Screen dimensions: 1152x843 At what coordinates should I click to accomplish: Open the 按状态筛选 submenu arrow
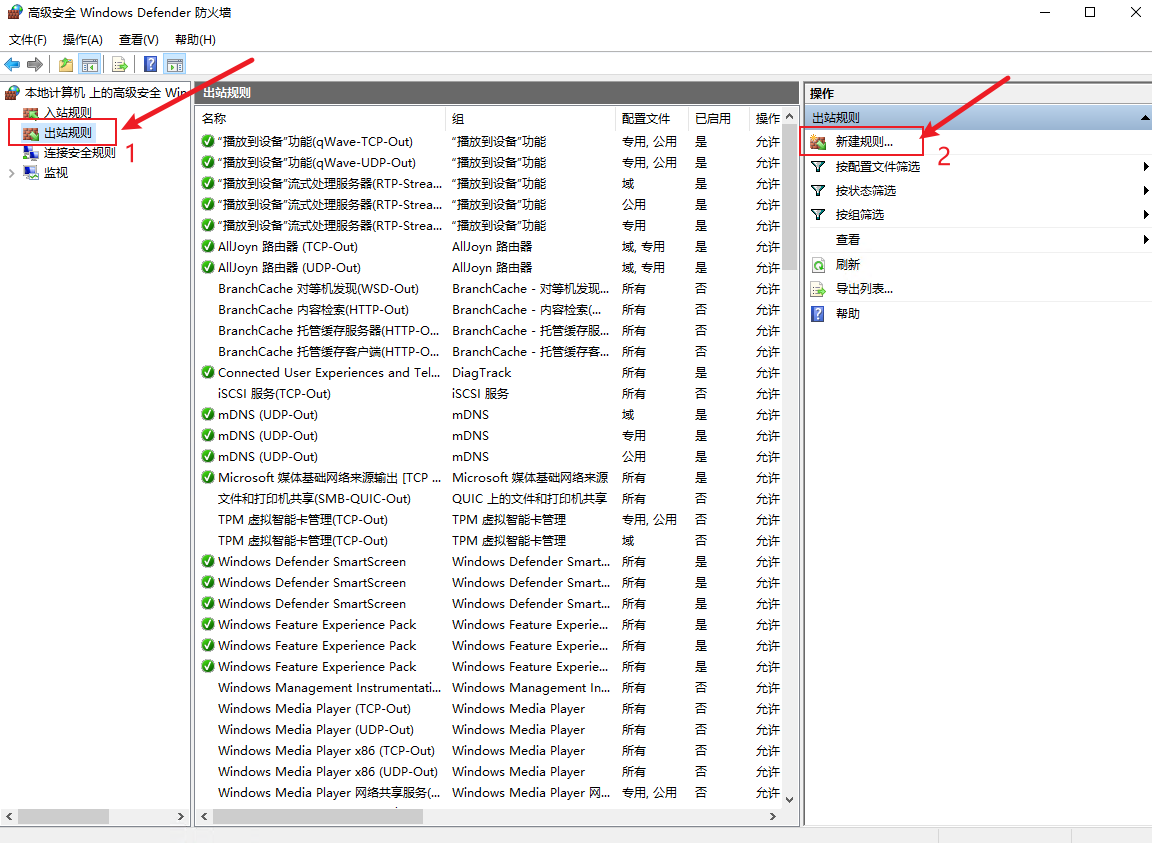(x=1145, y=191)
